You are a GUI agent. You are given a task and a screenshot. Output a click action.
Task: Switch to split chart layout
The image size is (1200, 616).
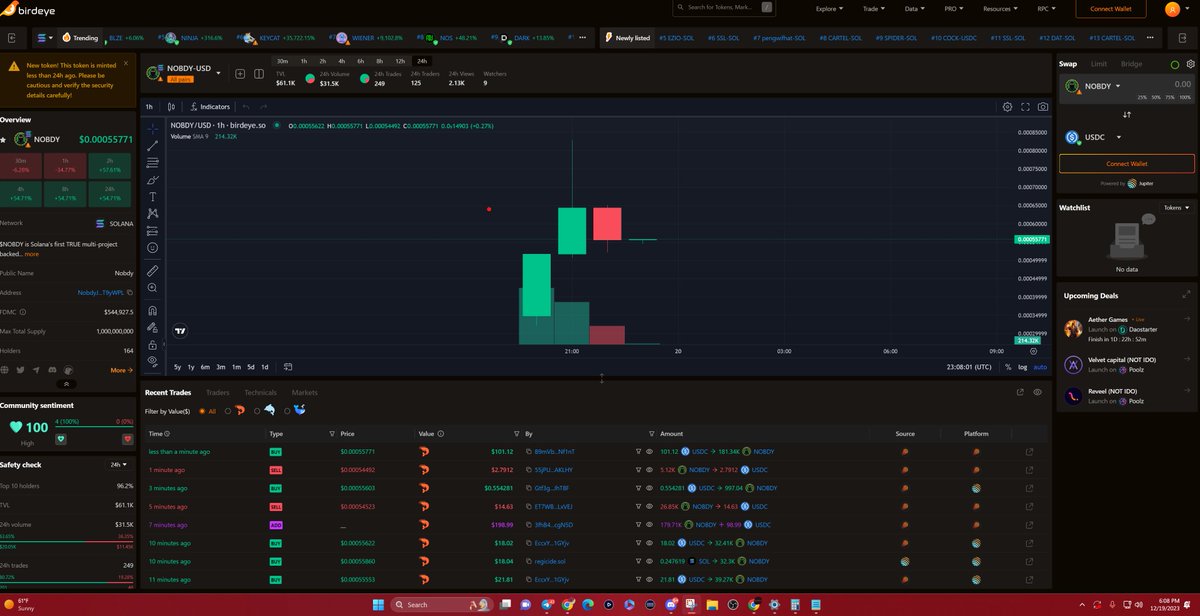258,73
